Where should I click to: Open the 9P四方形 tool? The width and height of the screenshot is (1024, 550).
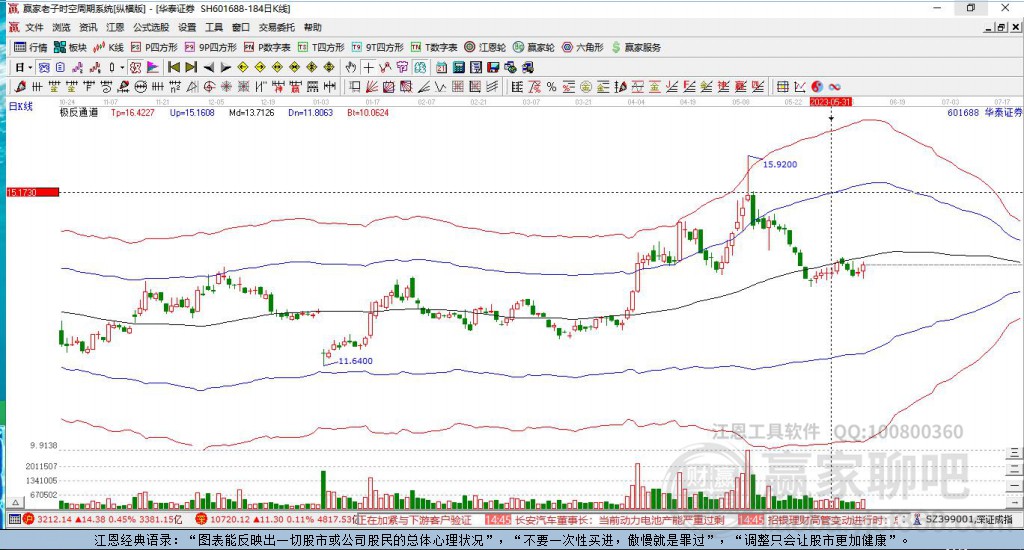pyautogui.click(x=211, y=47)
